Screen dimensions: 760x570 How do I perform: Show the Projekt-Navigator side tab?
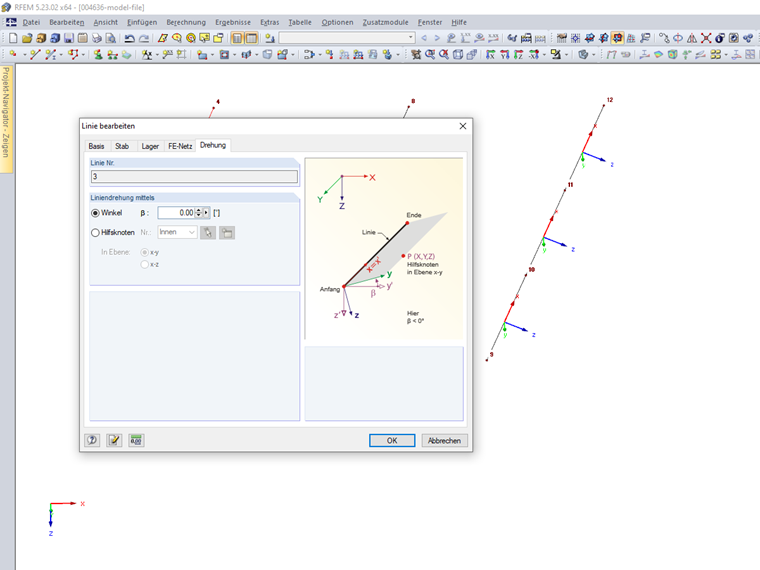(x=6, y=119)
